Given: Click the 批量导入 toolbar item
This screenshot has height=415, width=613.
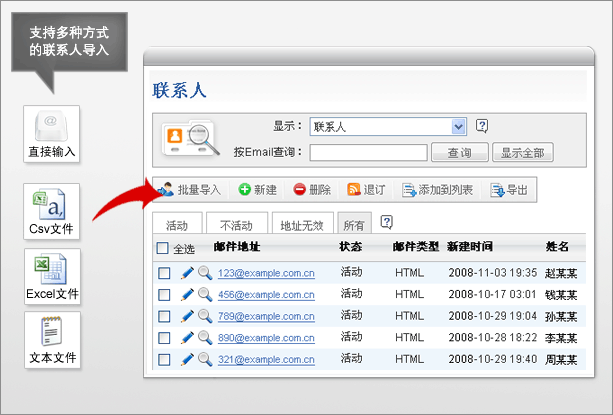Looking at the screenshot, I should [190, 190].
